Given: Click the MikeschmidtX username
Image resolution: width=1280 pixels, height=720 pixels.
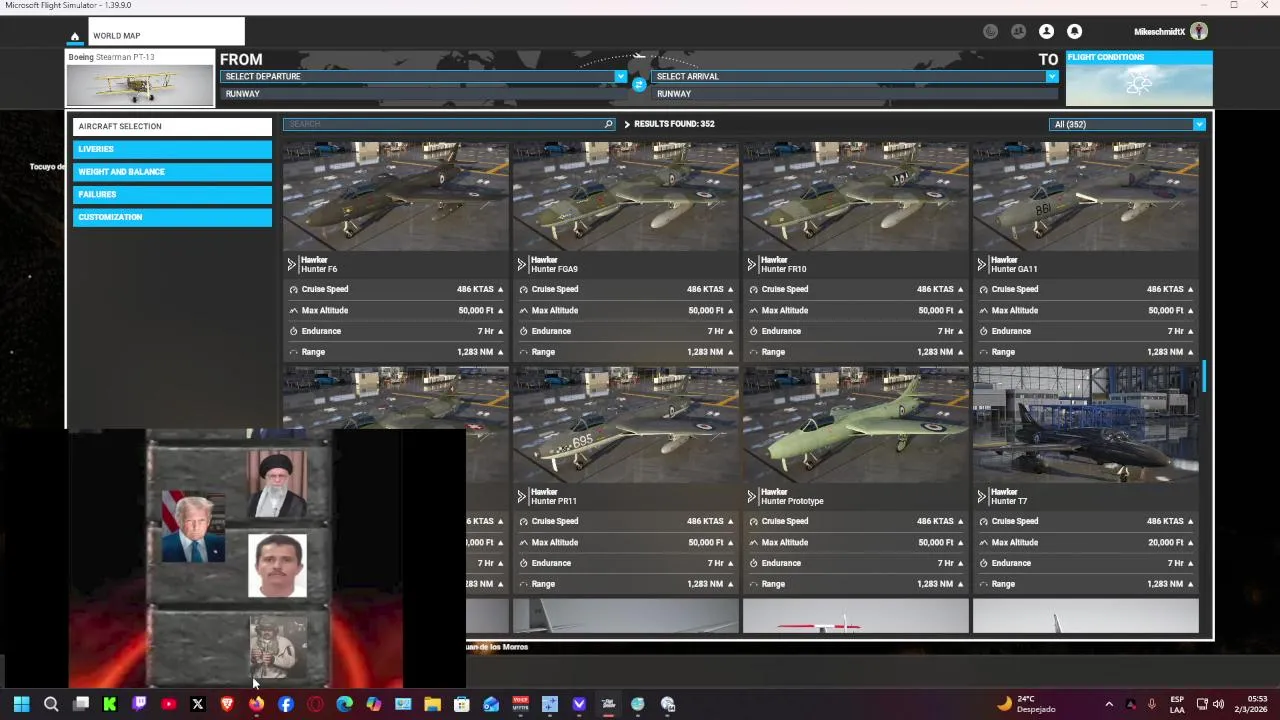Looking at the screenshot, I should coord(1159,32).
